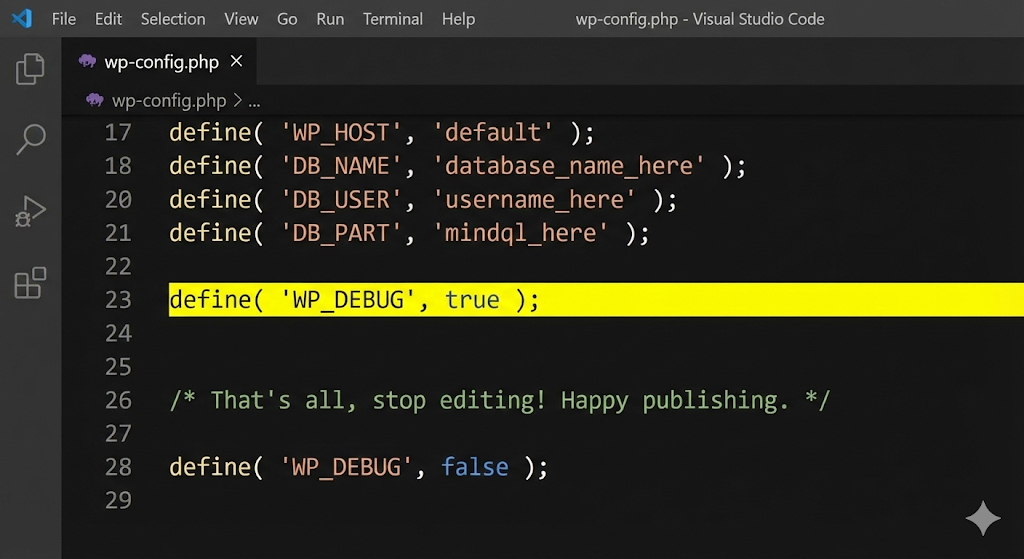This screenshot has height=559, width=1024.
Task: Click the 'username_here' value
Action: (534, 200)
